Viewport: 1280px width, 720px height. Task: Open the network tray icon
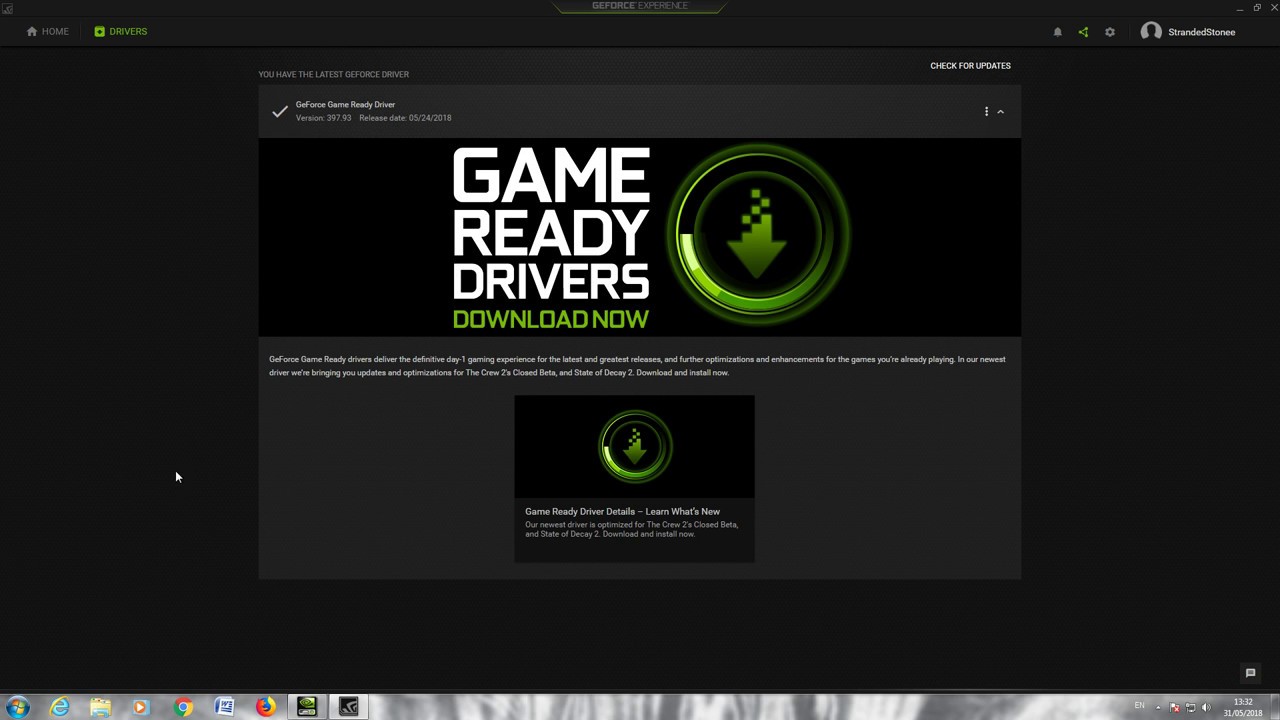1190,708
